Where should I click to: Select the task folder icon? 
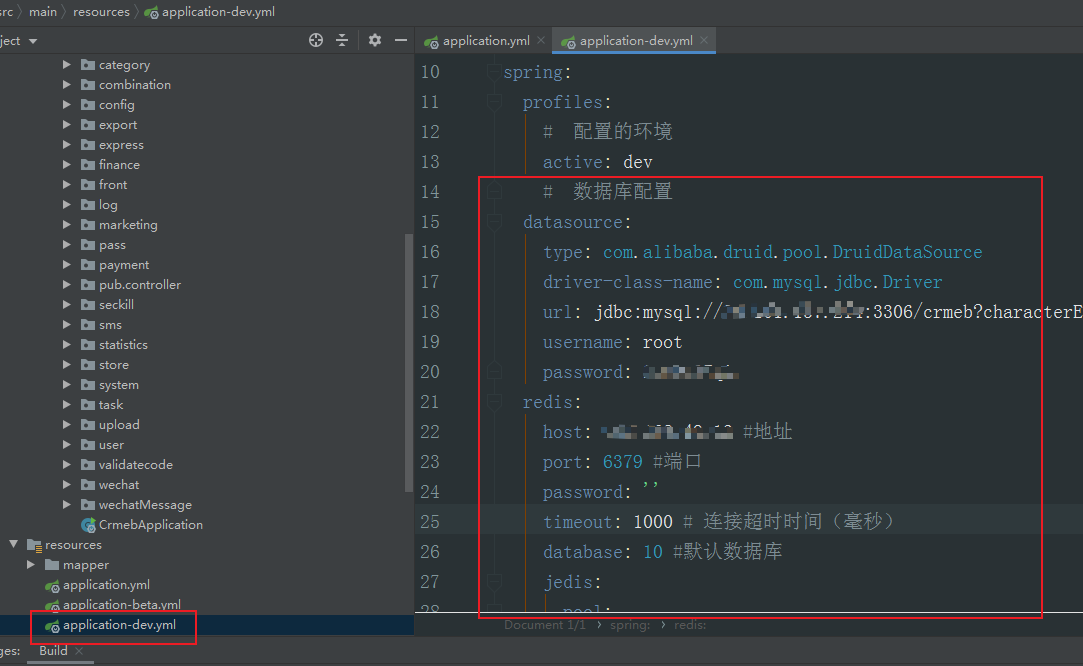[88, 405]
